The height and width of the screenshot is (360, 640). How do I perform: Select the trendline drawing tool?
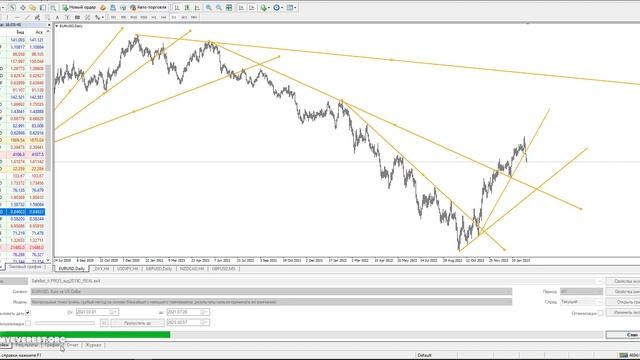click(x=27, y=18)
